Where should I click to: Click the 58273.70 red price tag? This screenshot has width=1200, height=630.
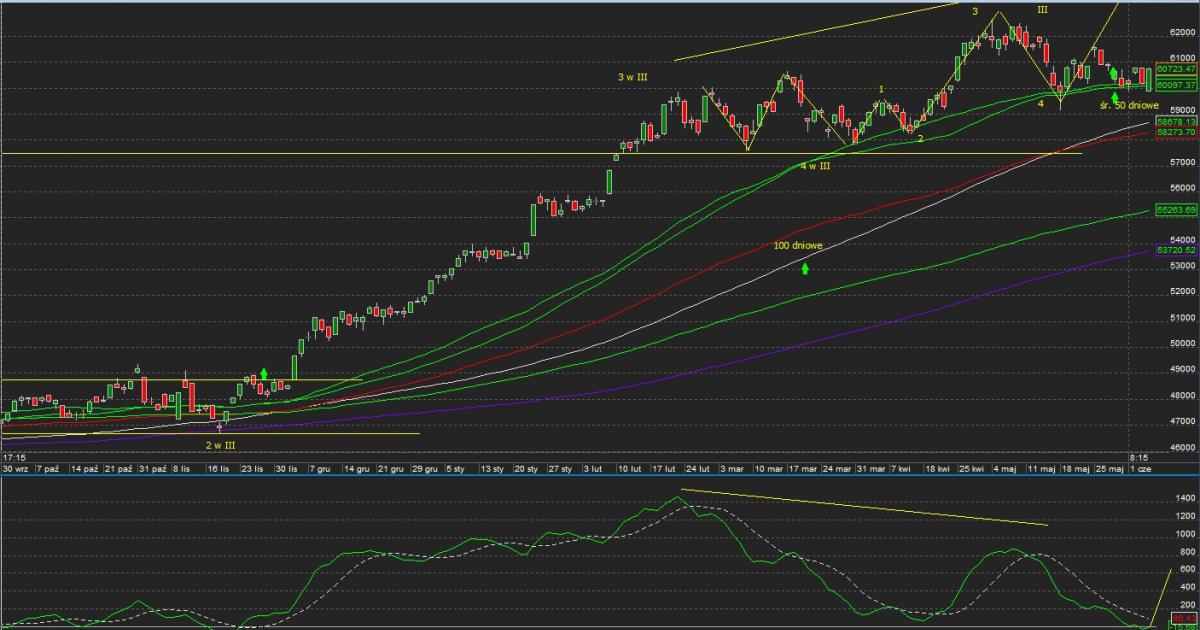[1176, 132]
